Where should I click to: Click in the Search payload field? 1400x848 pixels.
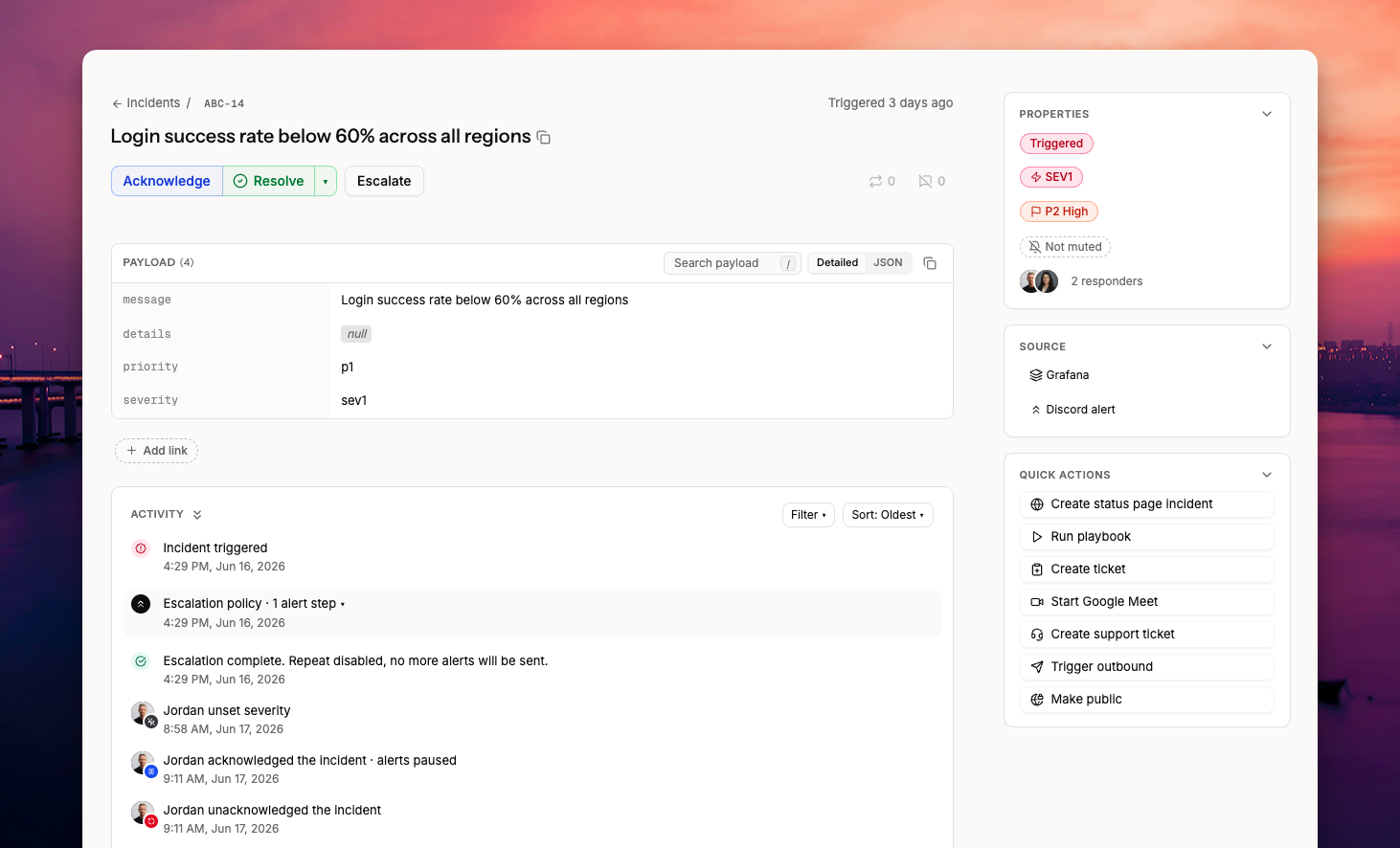click(x=732, y=263)
